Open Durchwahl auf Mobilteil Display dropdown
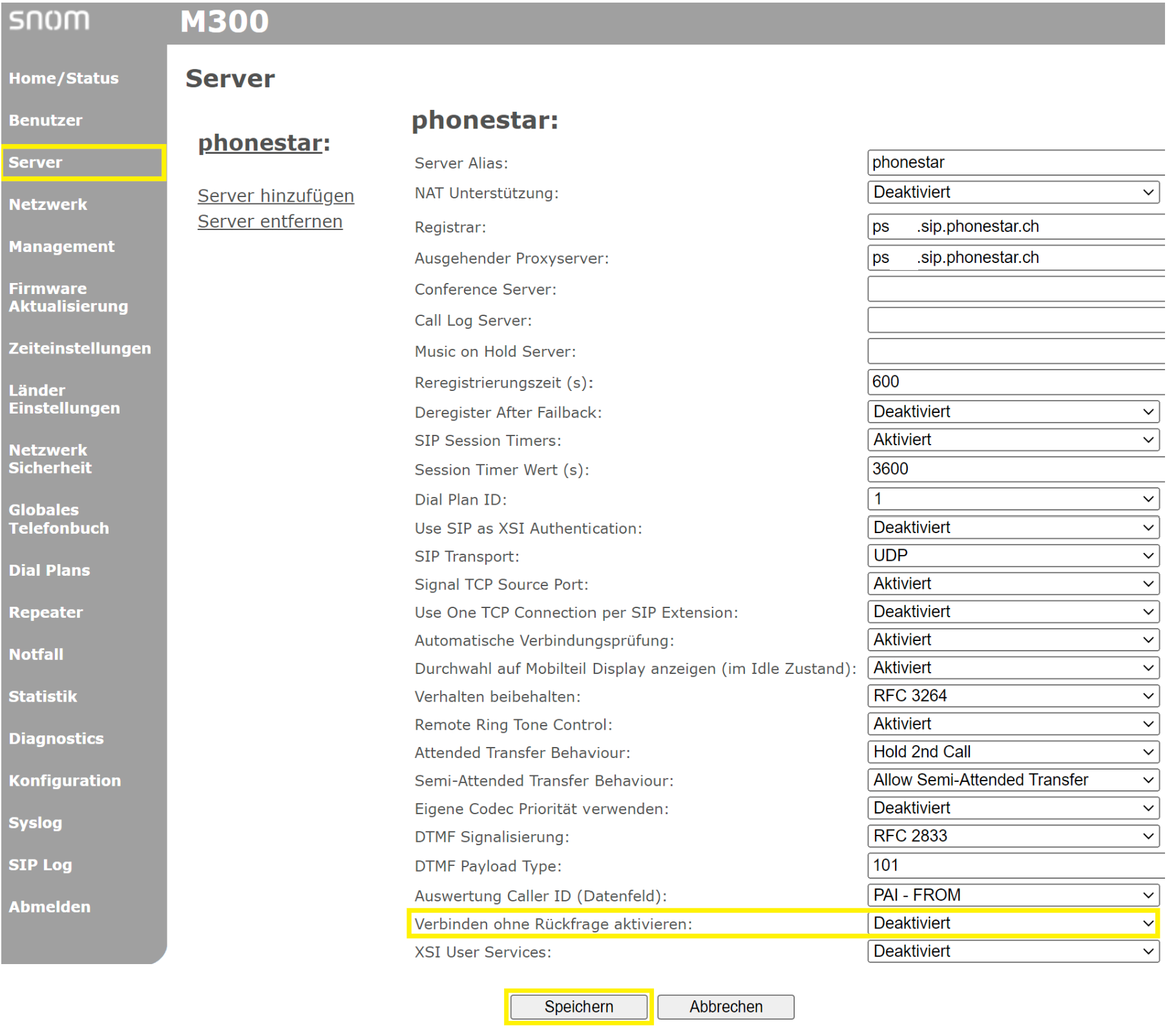This screenshot has height=1030, width=1176. point(1013,667)
